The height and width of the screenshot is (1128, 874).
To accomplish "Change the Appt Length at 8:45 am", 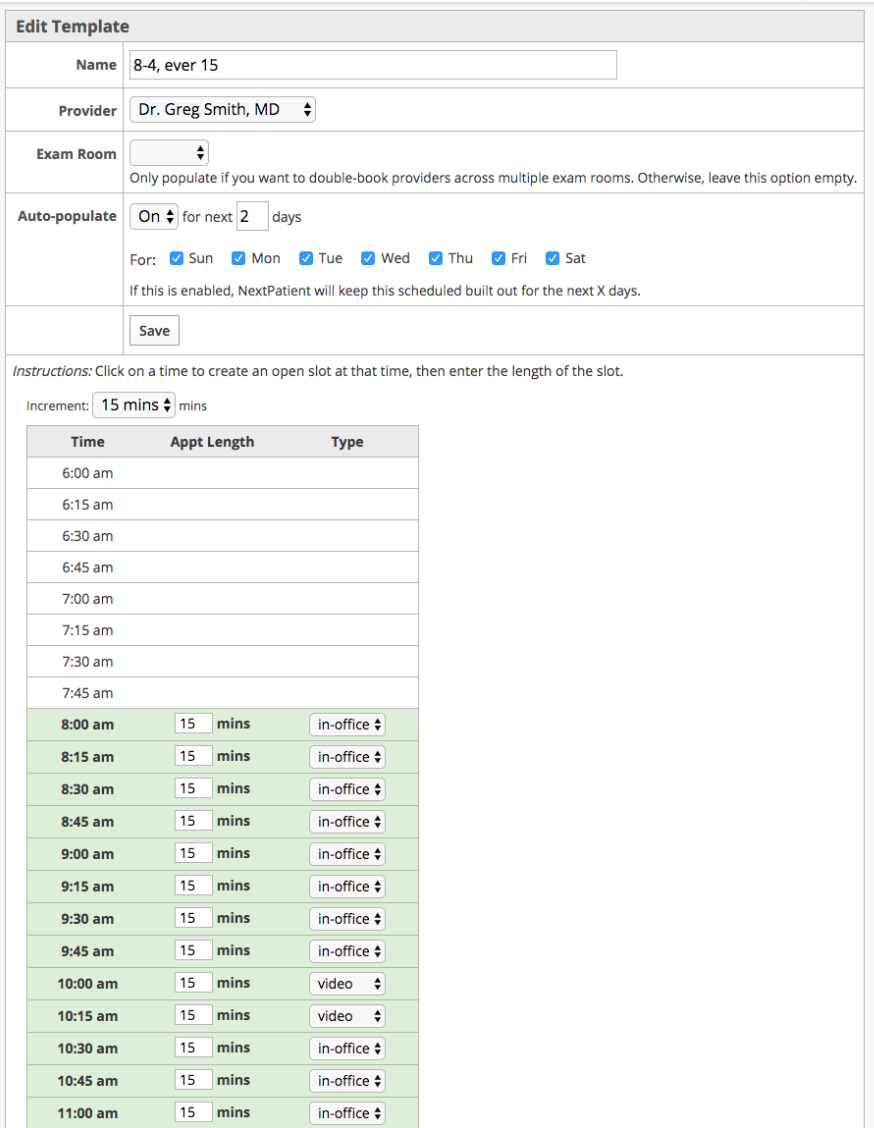I will (193, 821).
